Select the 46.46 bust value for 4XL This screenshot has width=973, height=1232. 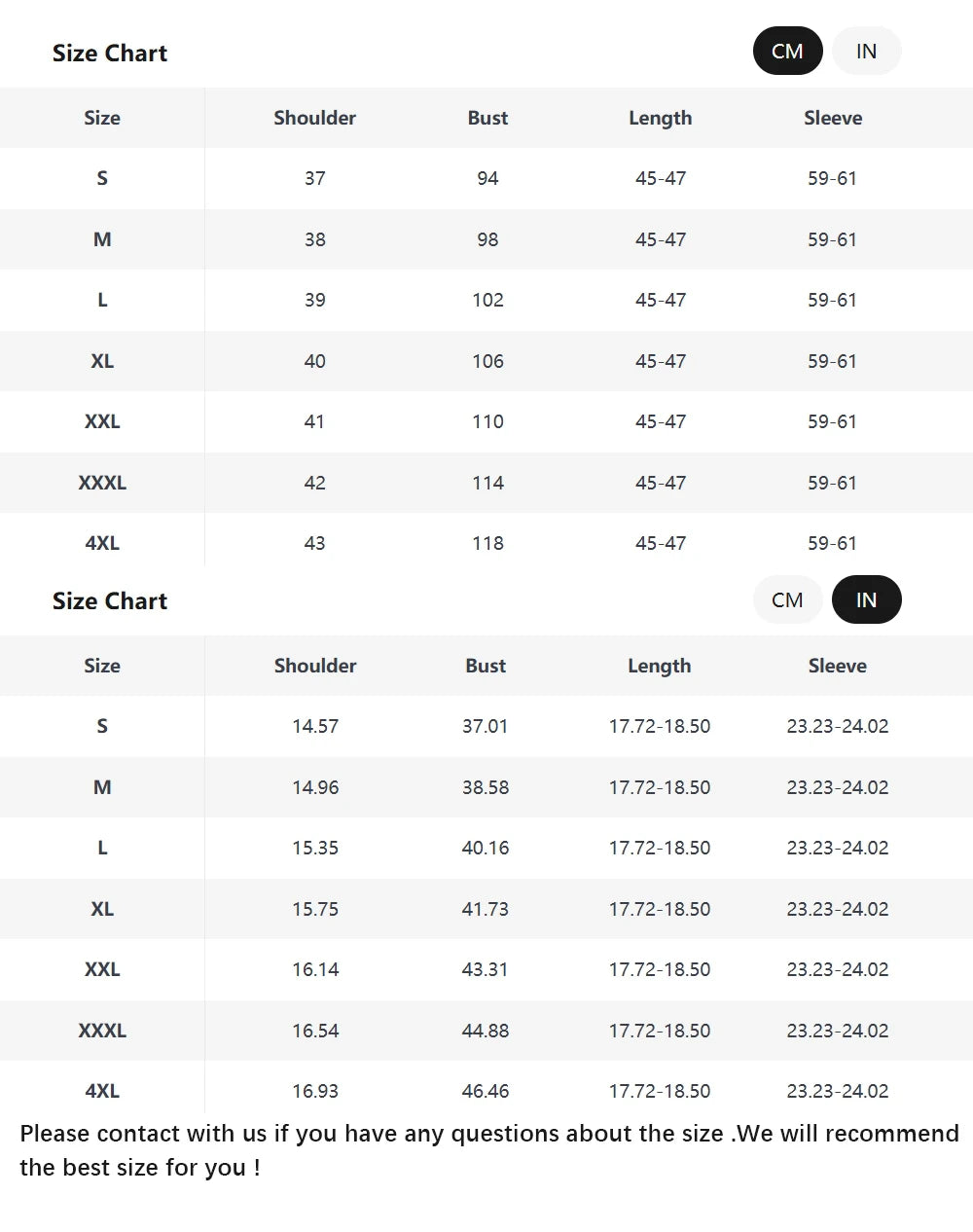point(486,1091)
